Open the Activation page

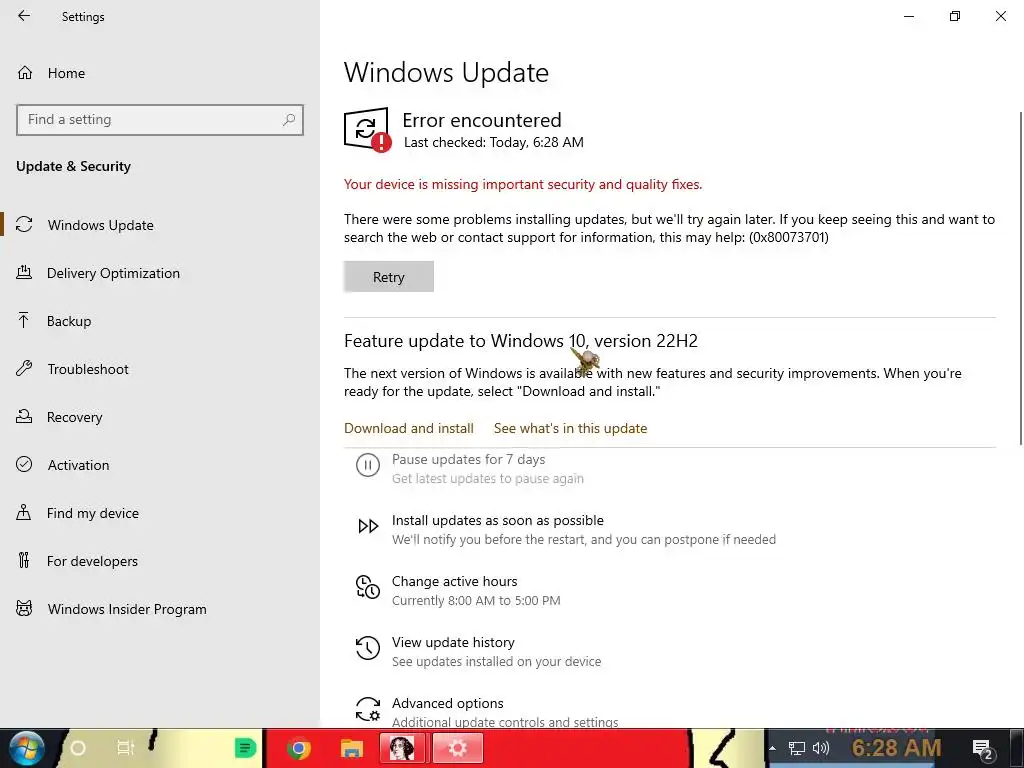(x=78, y=465)
